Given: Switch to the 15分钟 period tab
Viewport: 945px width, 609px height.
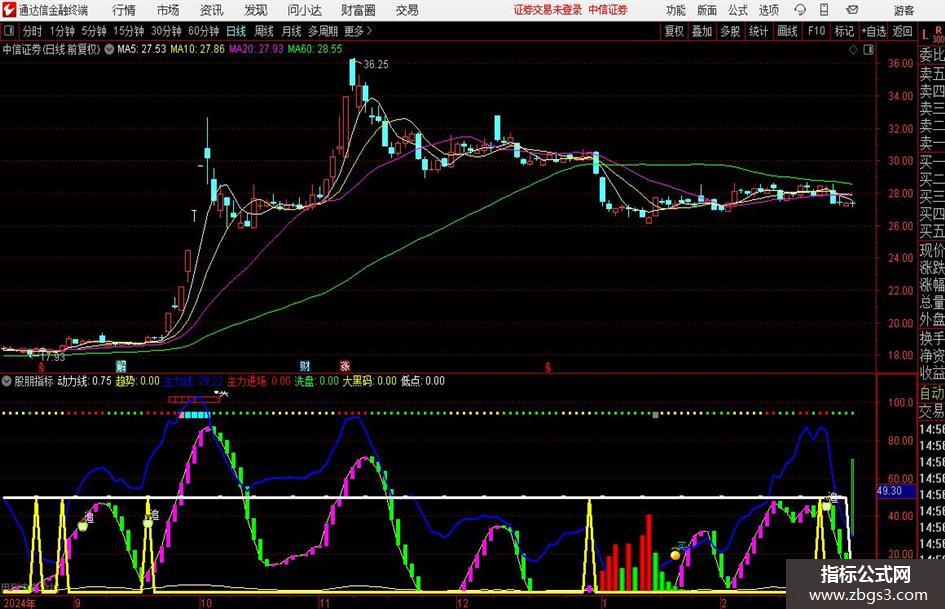Looking at the screenshot, I should click(x=128, y=31).
